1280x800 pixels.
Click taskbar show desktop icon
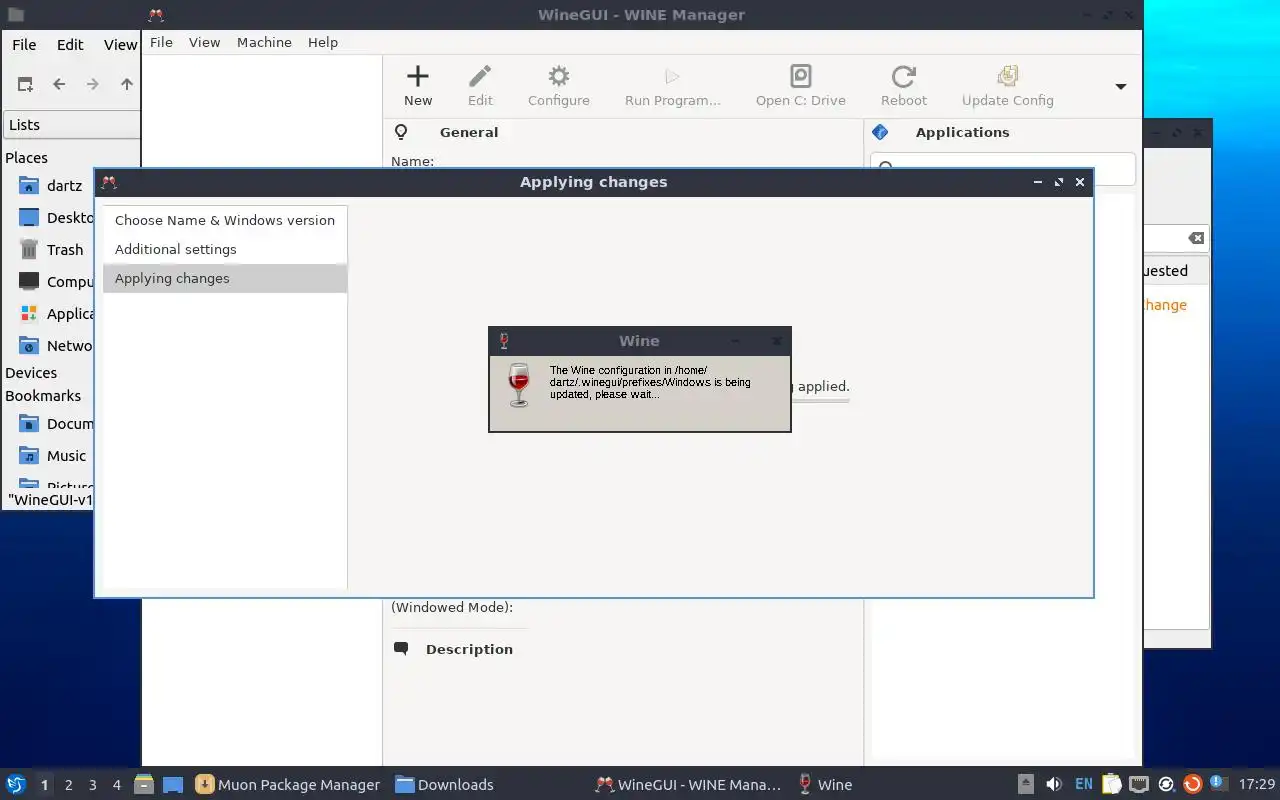173,785
